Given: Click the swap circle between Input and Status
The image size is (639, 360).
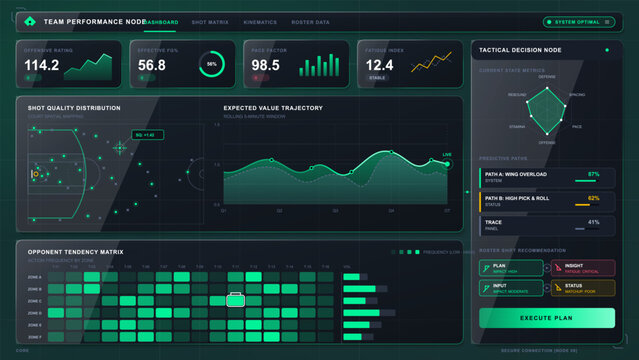Looking at the screenshot, I should [547, 288].
